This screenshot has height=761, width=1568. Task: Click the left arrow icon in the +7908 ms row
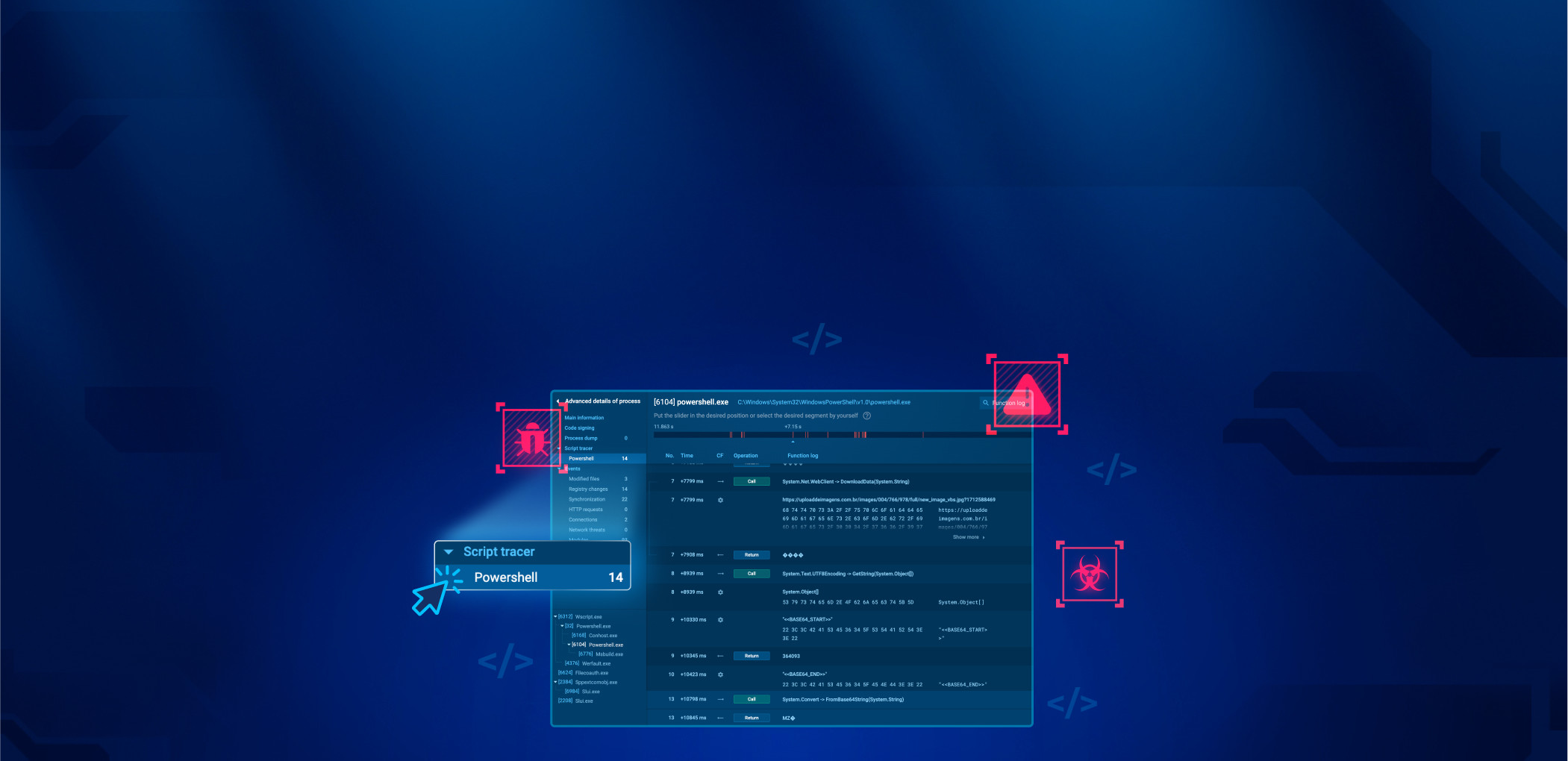[720, 555]
